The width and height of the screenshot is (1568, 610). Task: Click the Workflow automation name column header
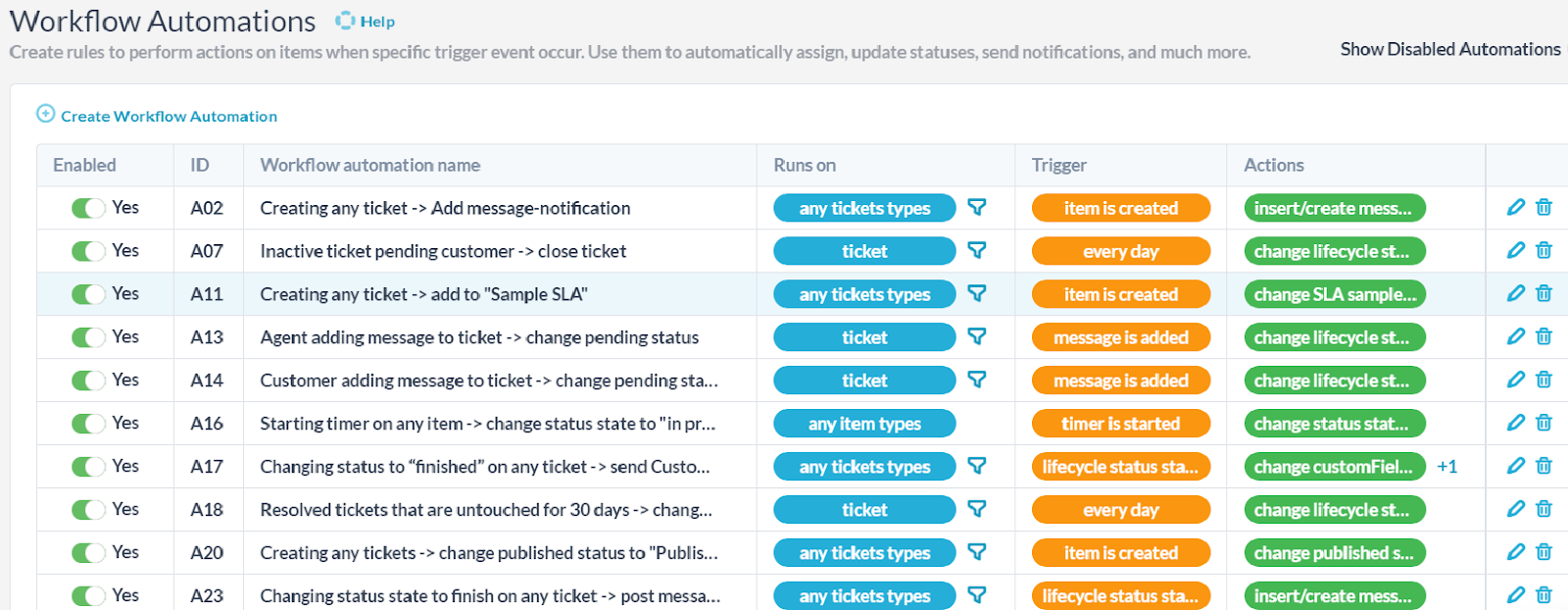(x=369, y=165)
